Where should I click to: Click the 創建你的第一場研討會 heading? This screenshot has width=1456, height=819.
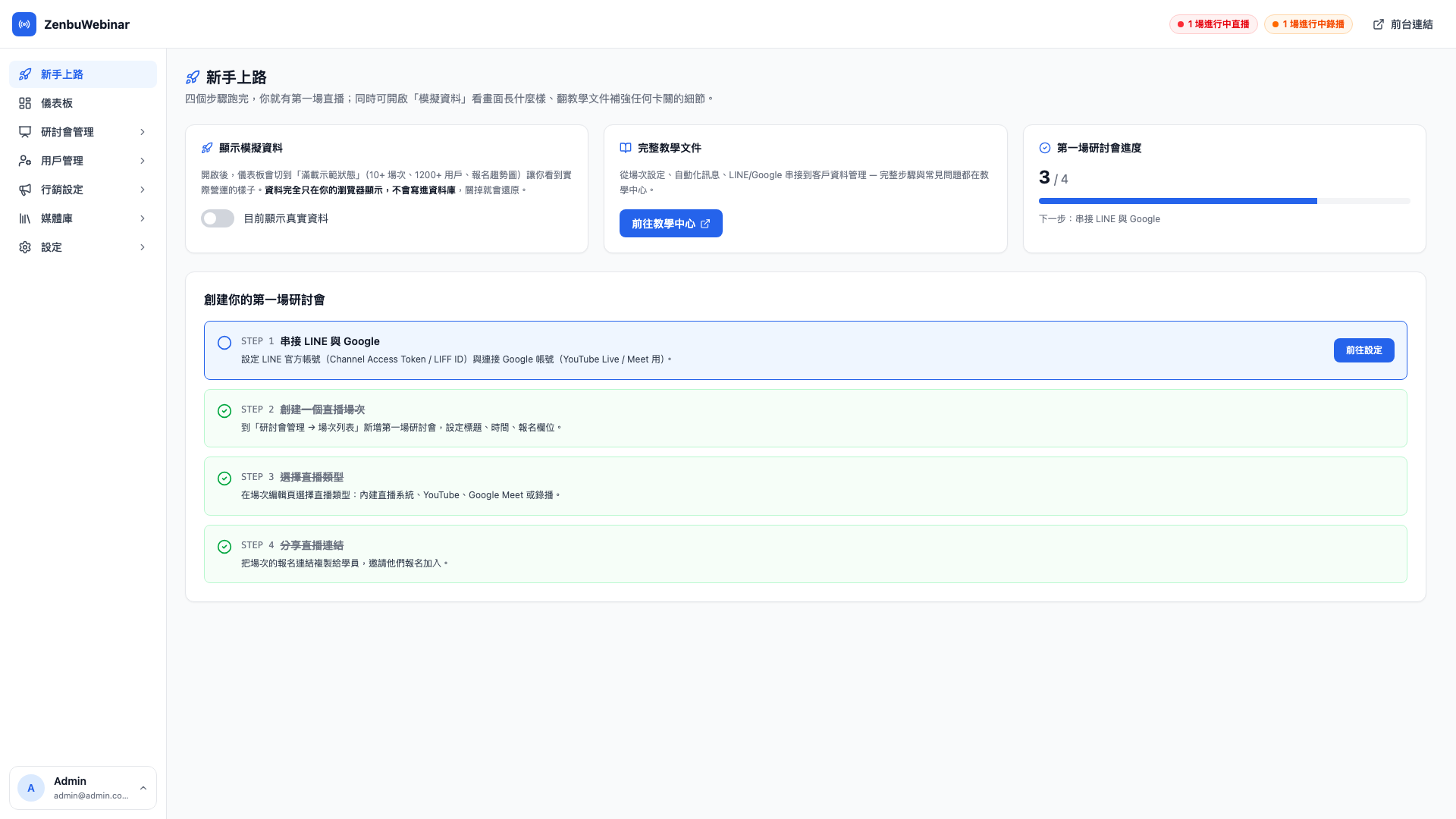point(264,300)
